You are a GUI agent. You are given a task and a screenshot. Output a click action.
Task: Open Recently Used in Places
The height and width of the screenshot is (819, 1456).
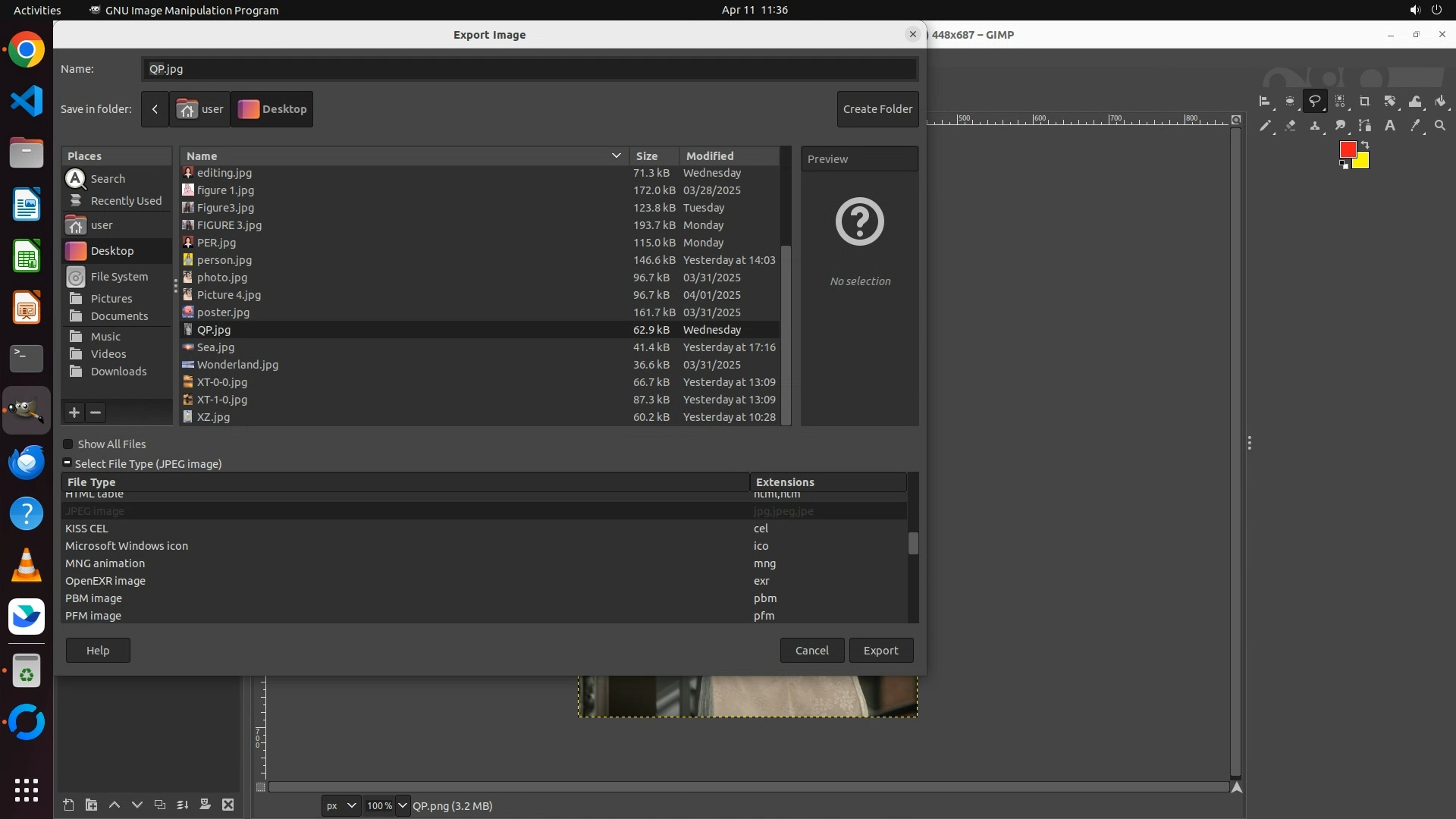coord(126,201)
